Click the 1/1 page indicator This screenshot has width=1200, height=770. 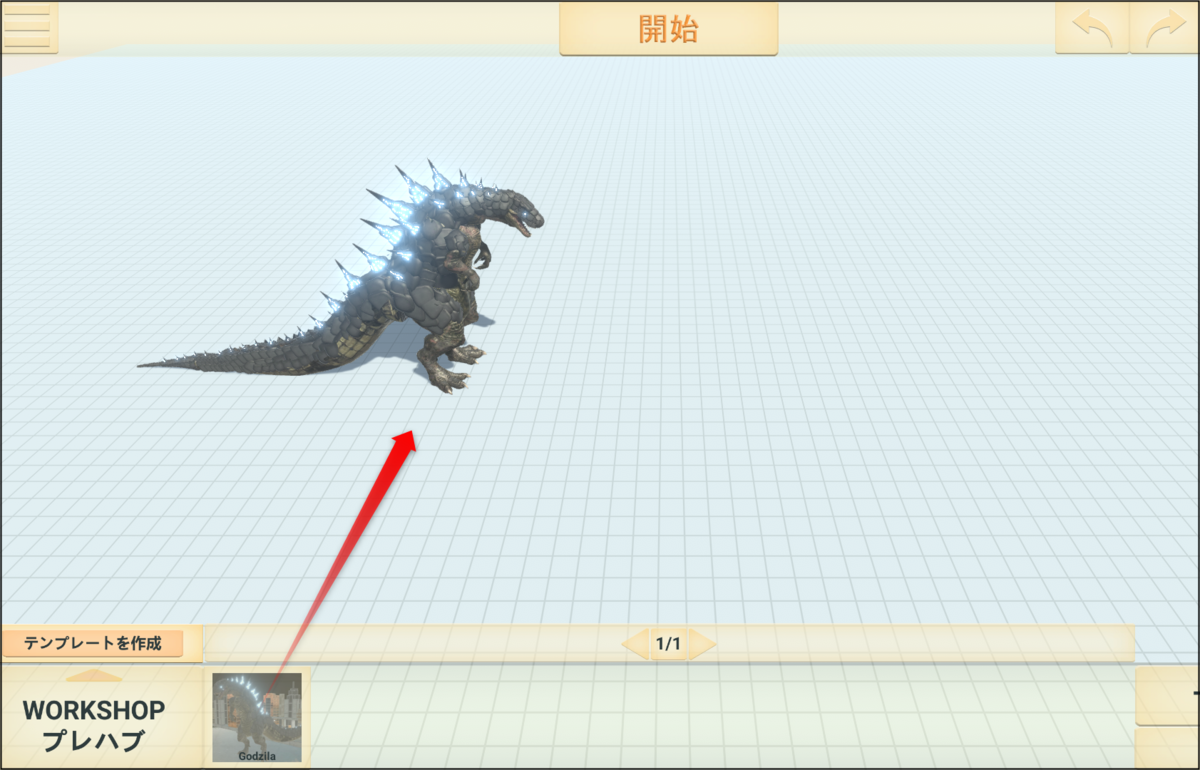click(x=668, y=644)
